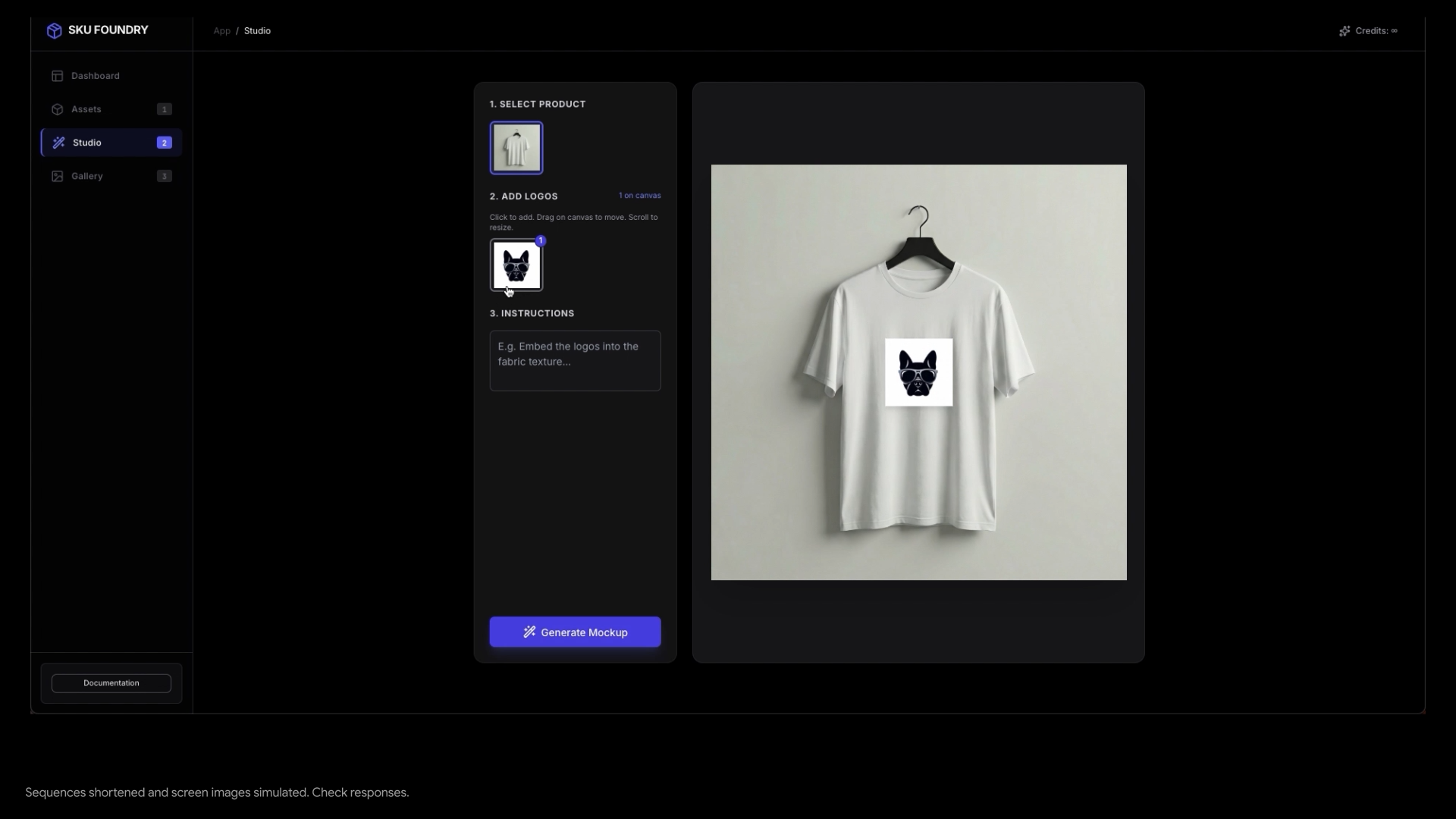Viewport: 1456px width, 819px height.
Task: Click the Dashboard layout icon in sidebar
Action: coord(57,76)
